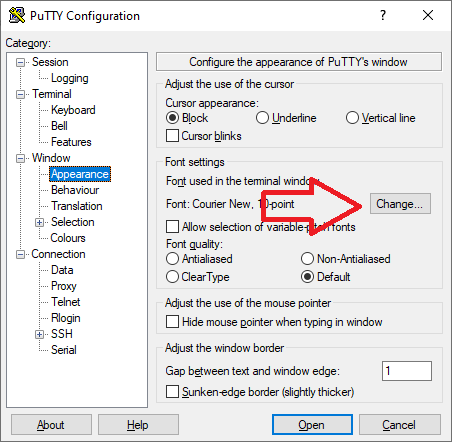Open the Colours category

68,238
